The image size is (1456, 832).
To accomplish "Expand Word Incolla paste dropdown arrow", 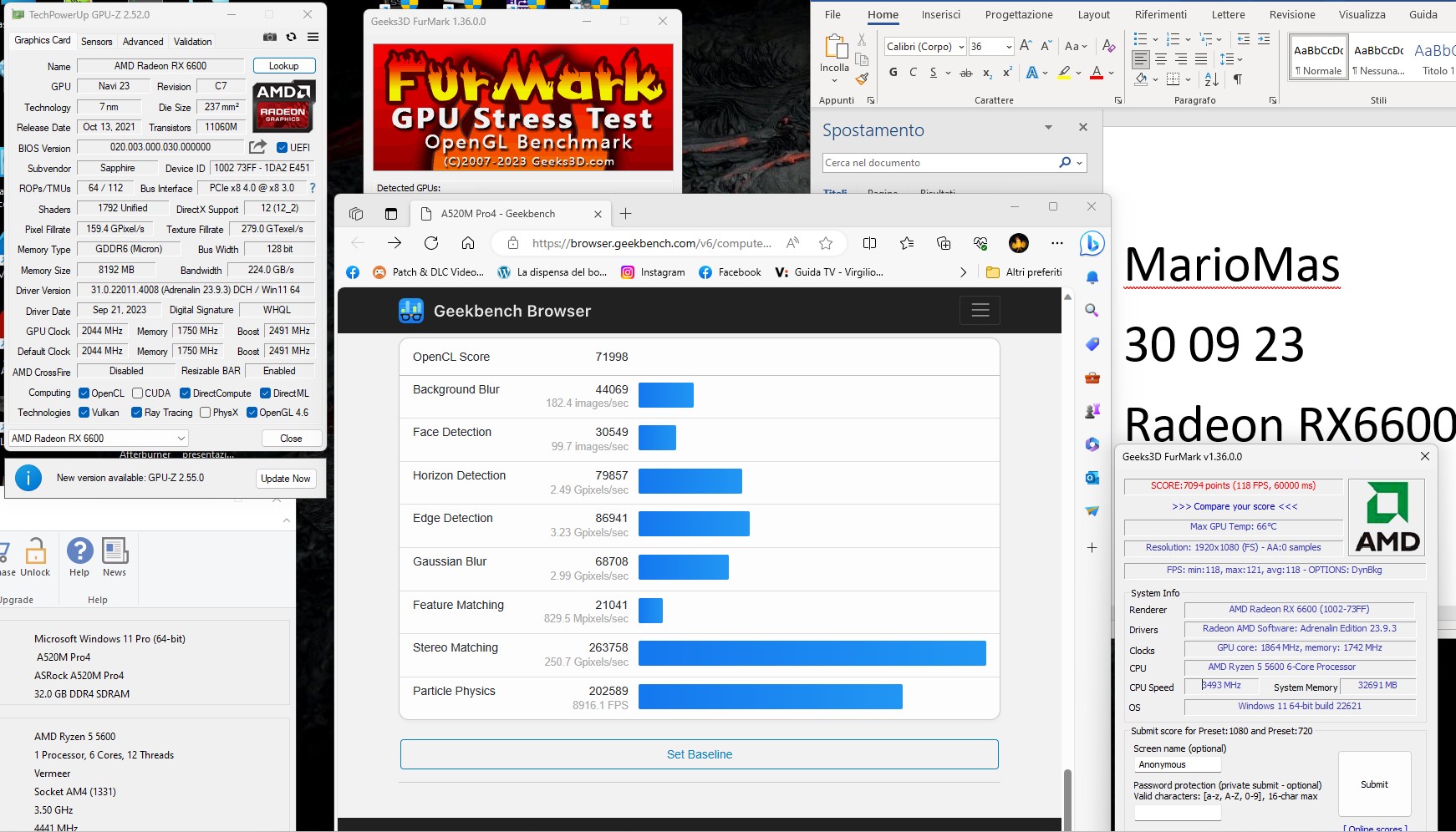I will tap(834, 81).
